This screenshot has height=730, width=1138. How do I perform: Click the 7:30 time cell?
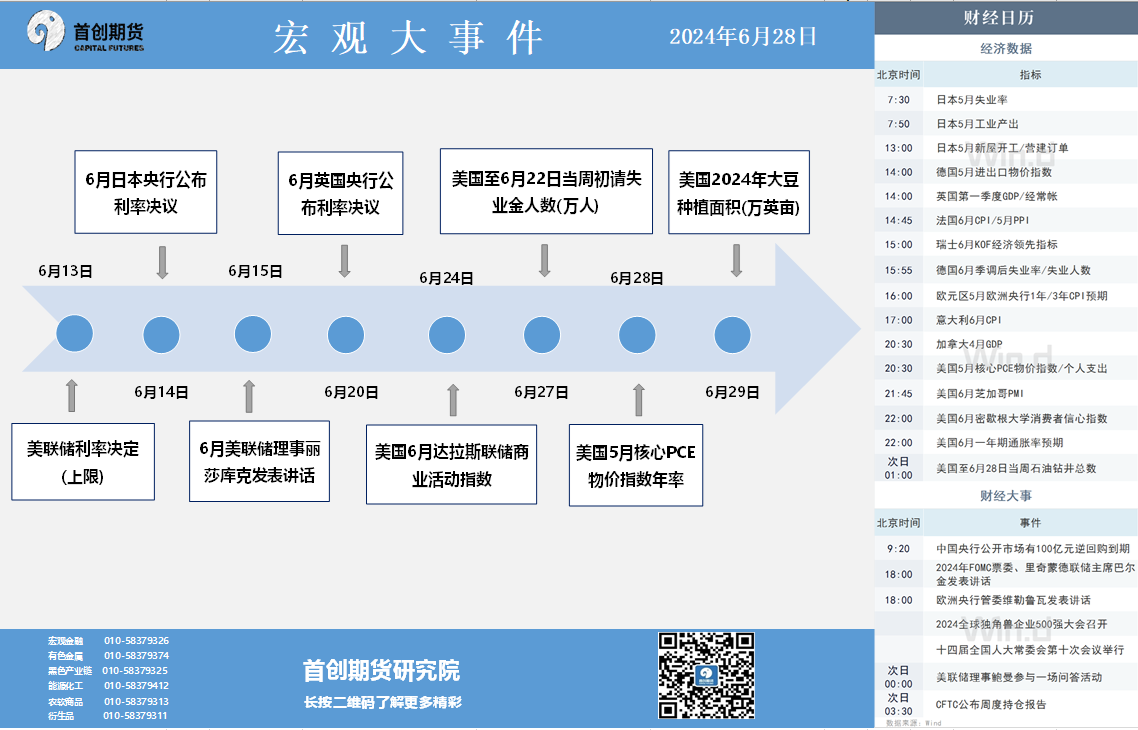point(898,99)
